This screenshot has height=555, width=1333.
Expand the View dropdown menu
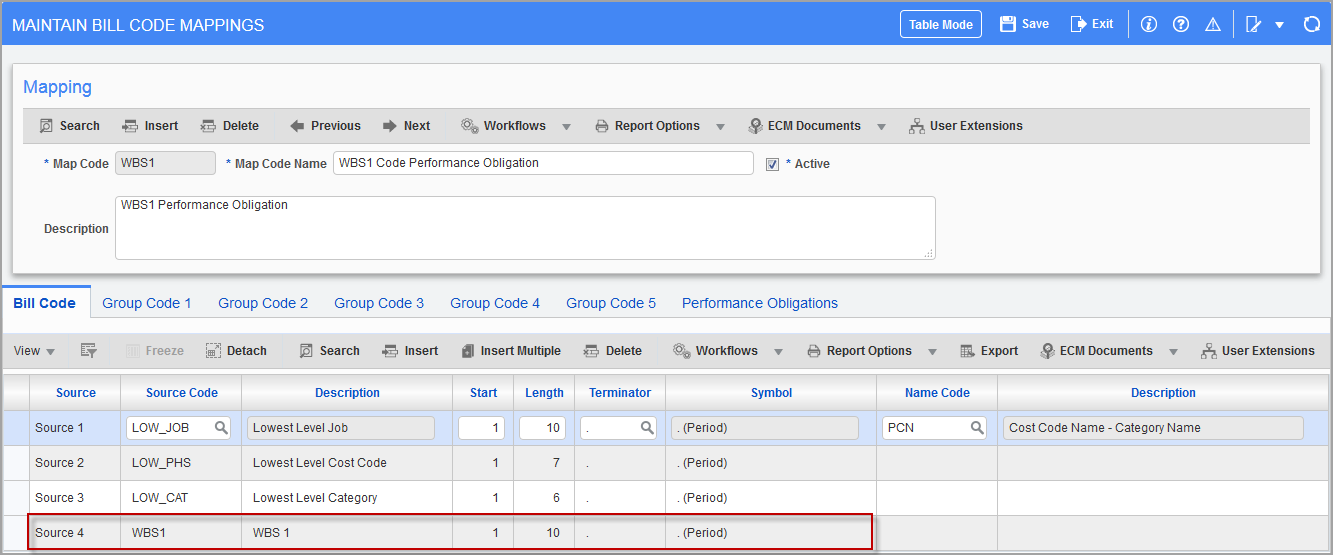point(35,351)
